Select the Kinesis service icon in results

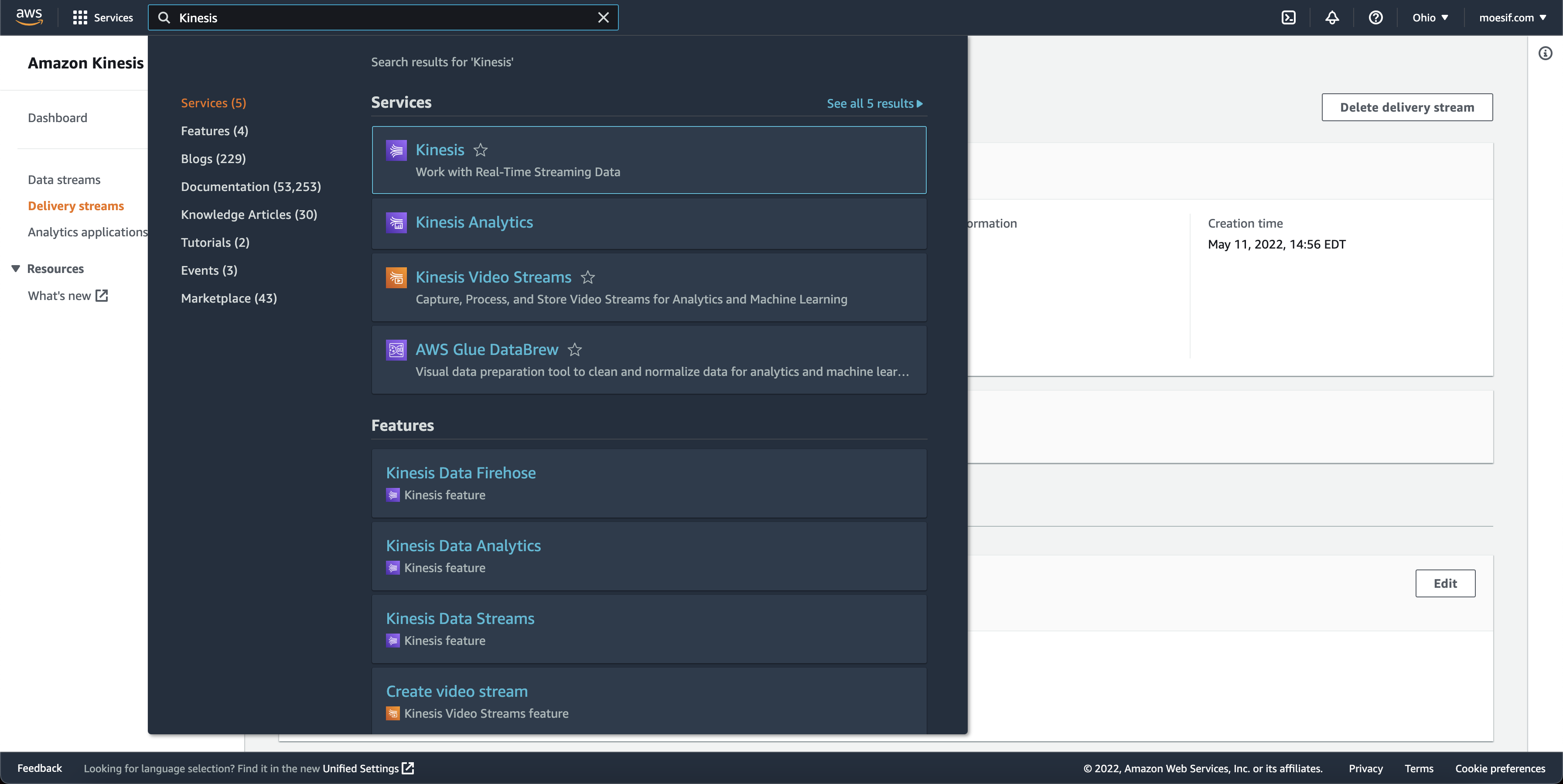396,150
